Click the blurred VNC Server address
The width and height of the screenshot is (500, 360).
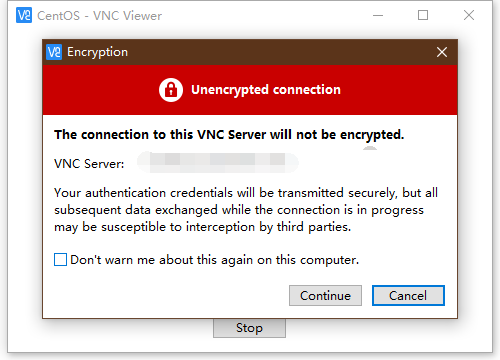click(218, 163)
